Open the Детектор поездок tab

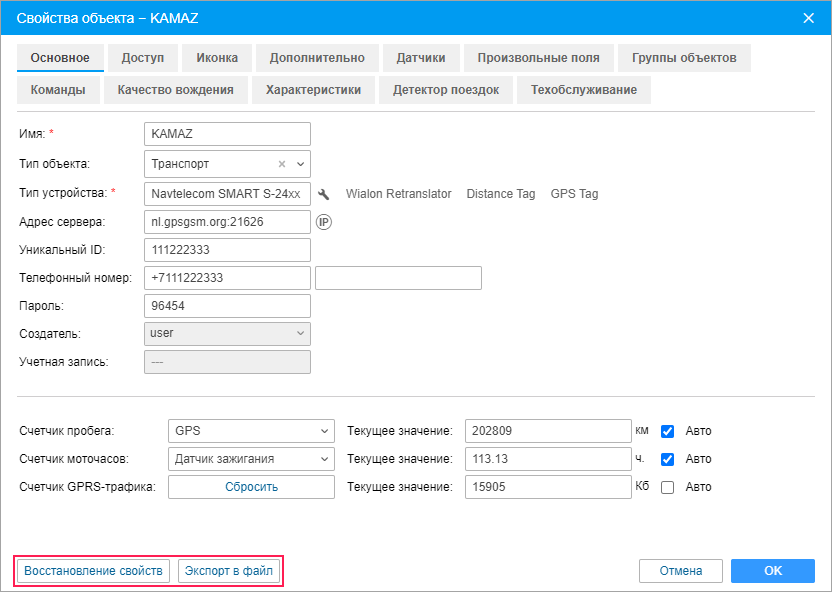click(x=446, y=90)
